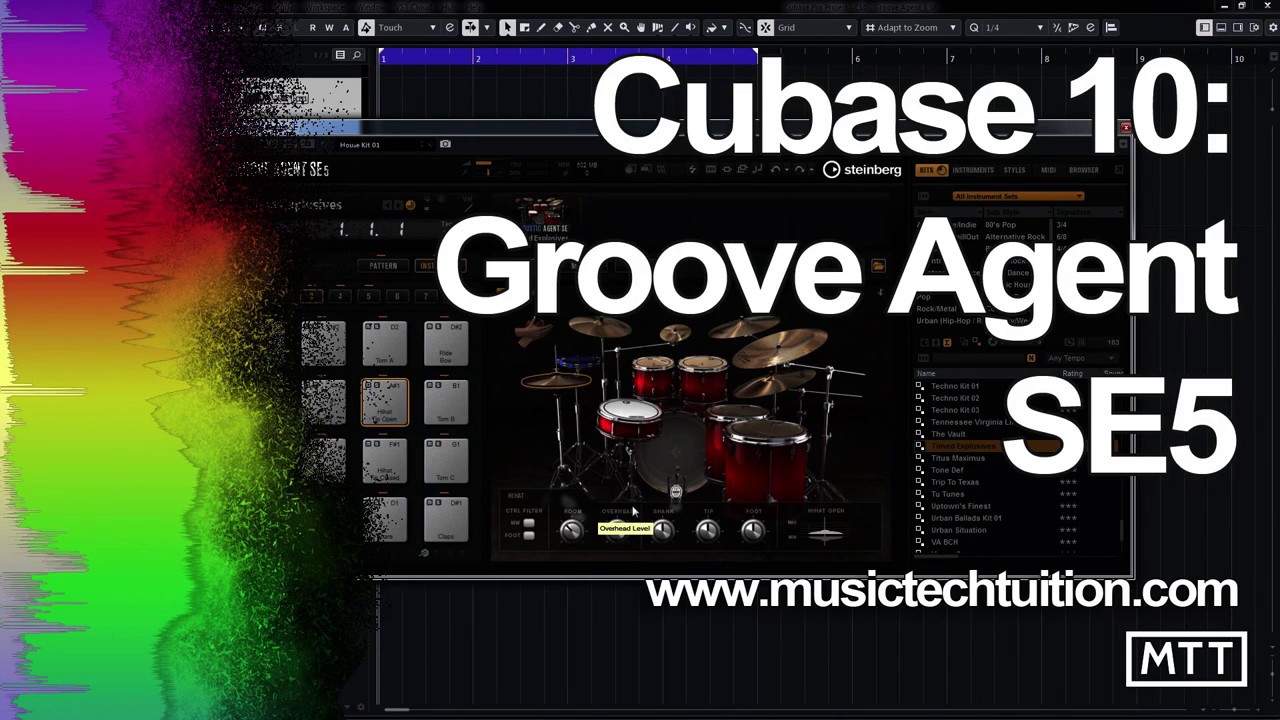Toggle the right zone visibility
The image size is (1280, 720).
(x=1237, y=27)
